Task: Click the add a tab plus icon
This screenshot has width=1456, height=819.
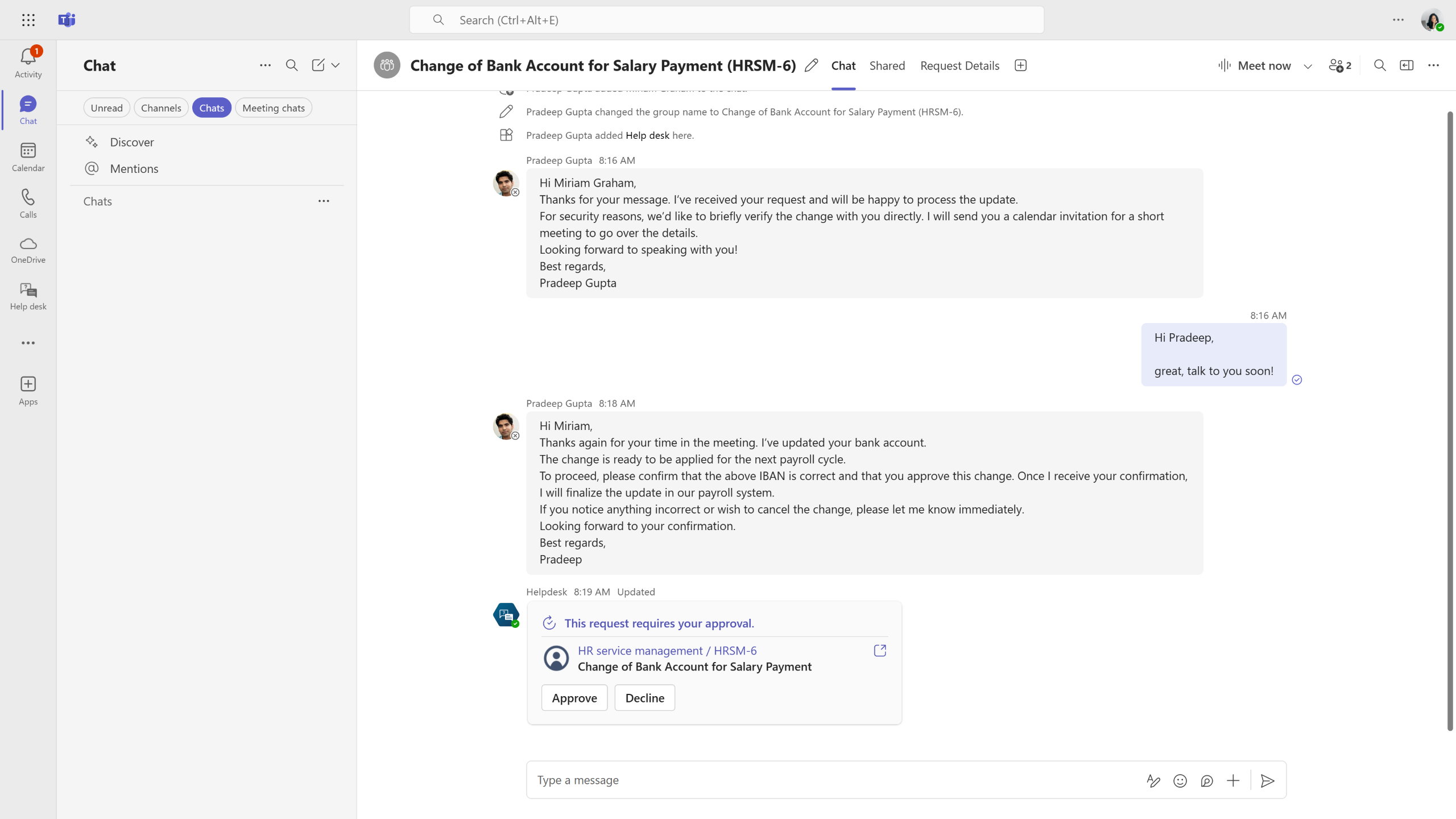Action: [1020, 65]
